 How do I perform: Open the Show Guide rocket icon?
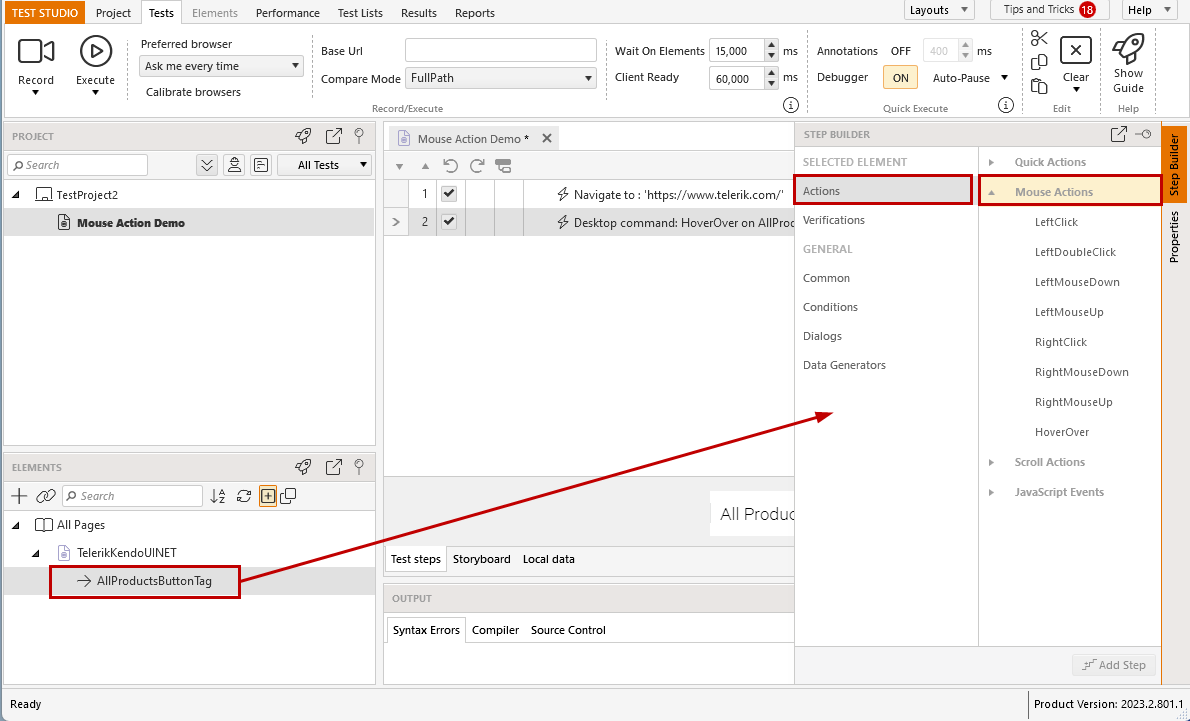tap(1128, 49)
